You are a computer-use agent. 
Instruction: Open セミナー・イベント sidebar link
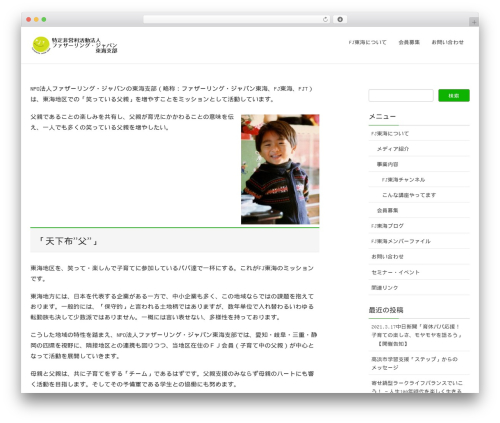click(395, 272)
